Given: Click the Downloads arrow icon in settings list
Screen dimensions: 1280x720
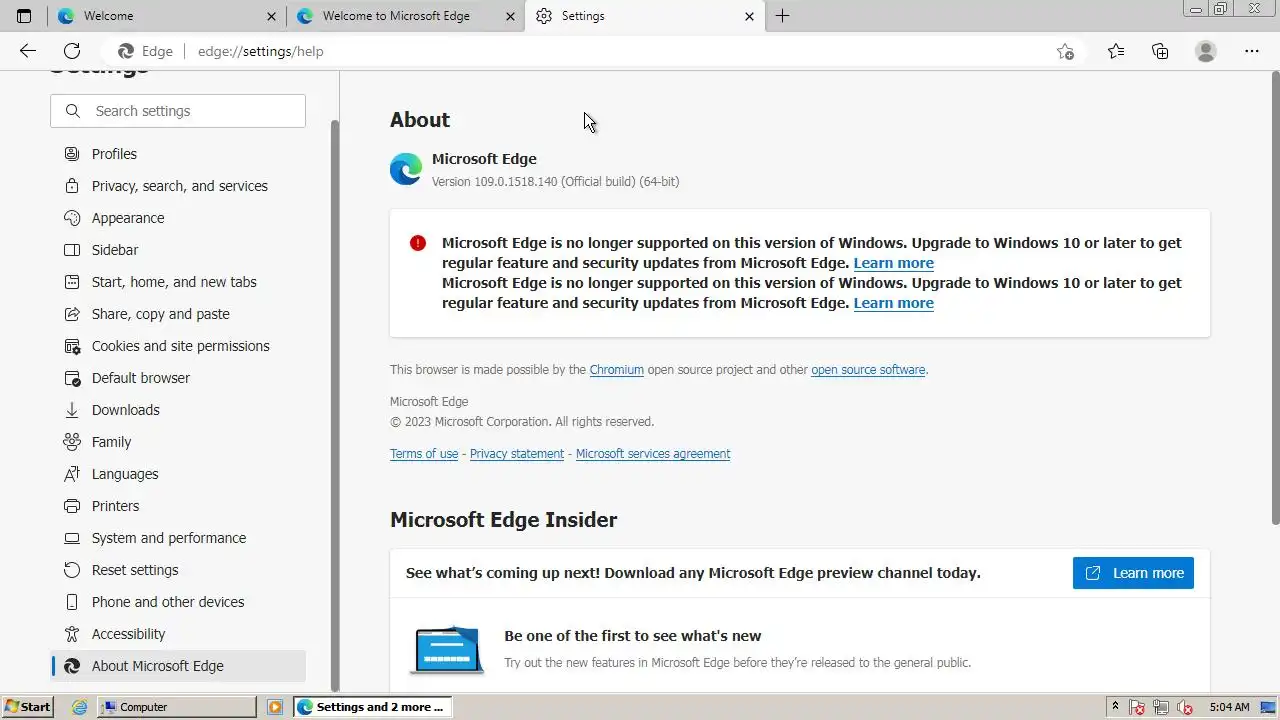Looking at the screenshot, I should (72, 410).
